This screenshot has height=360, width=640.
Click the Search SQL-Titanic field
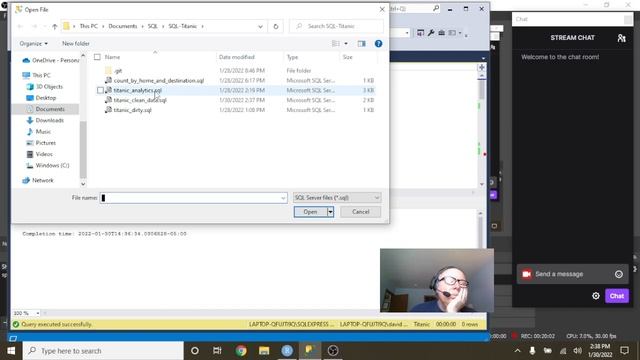coord(337,26)
